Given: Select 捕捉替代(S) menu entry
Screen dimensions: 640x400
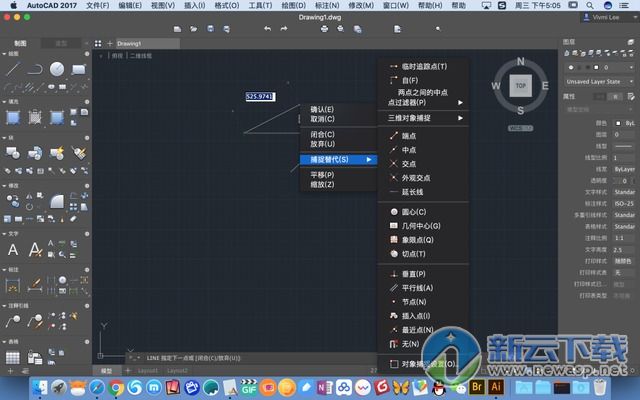Looking at the screenshot, I should [338, 160].
